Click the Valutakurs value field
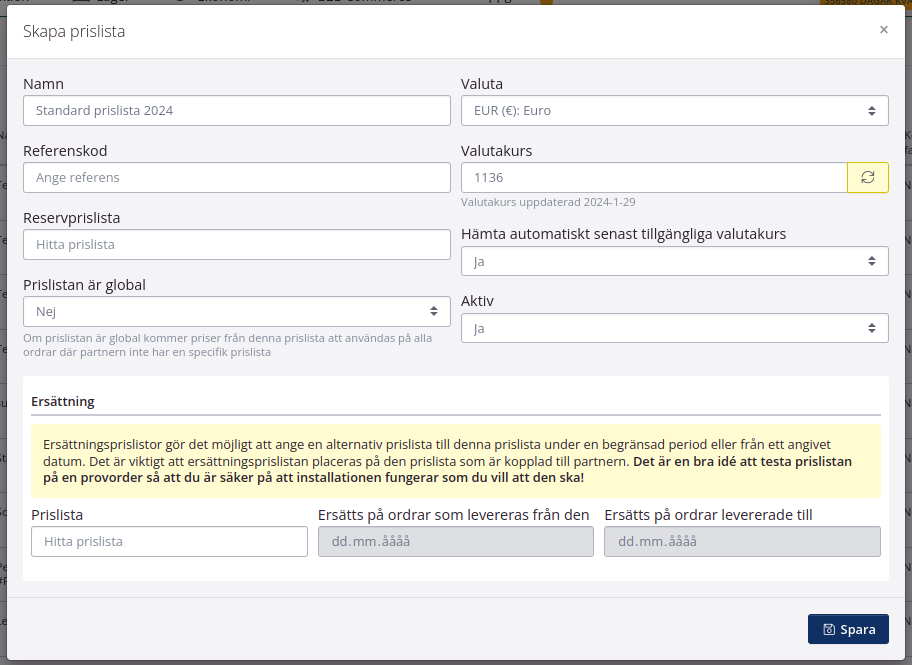This screenshot has height=665, width=912. click(x=654, y=177)
